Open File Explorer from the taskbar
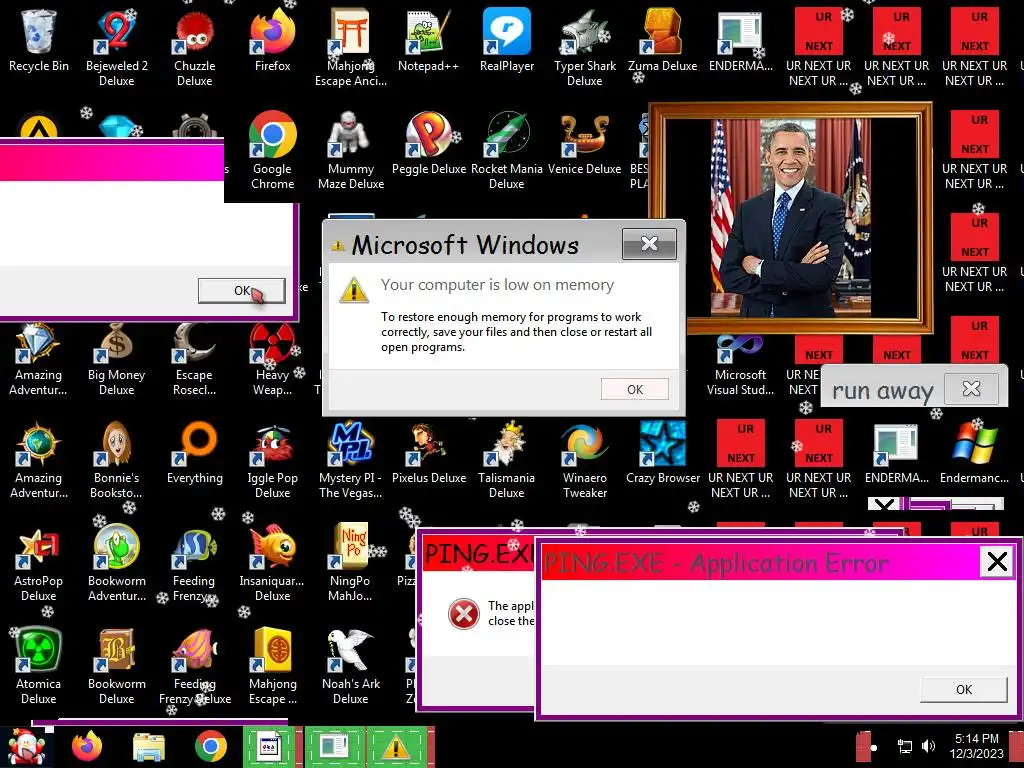 (149, 748)
